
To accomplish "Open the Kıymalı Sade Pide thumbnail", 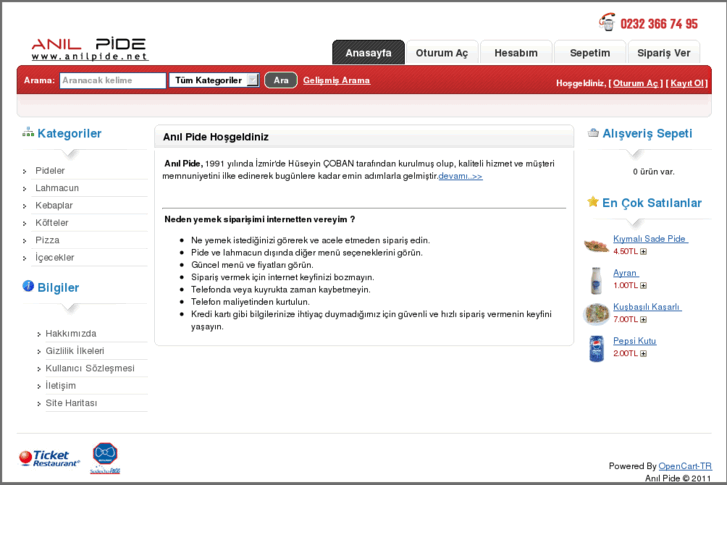I will point(596,244).
